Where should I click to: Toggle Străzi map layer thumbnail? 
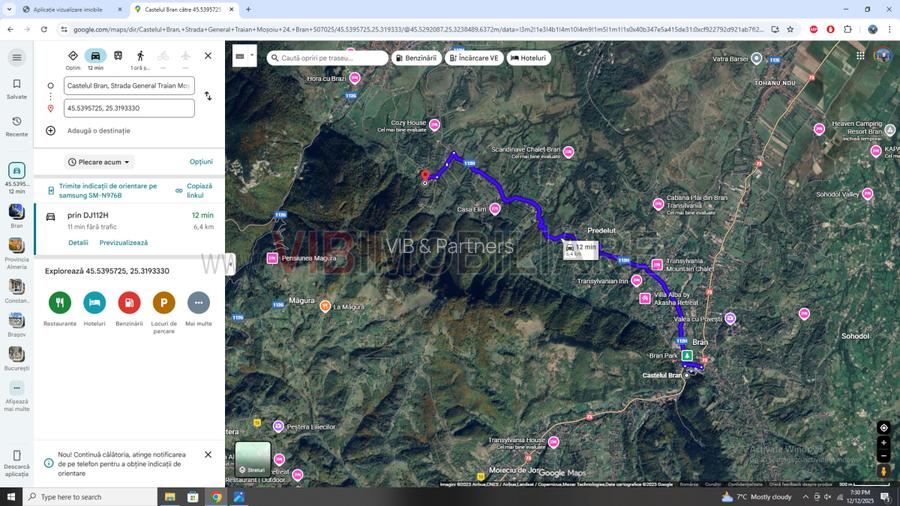[253, 458]
